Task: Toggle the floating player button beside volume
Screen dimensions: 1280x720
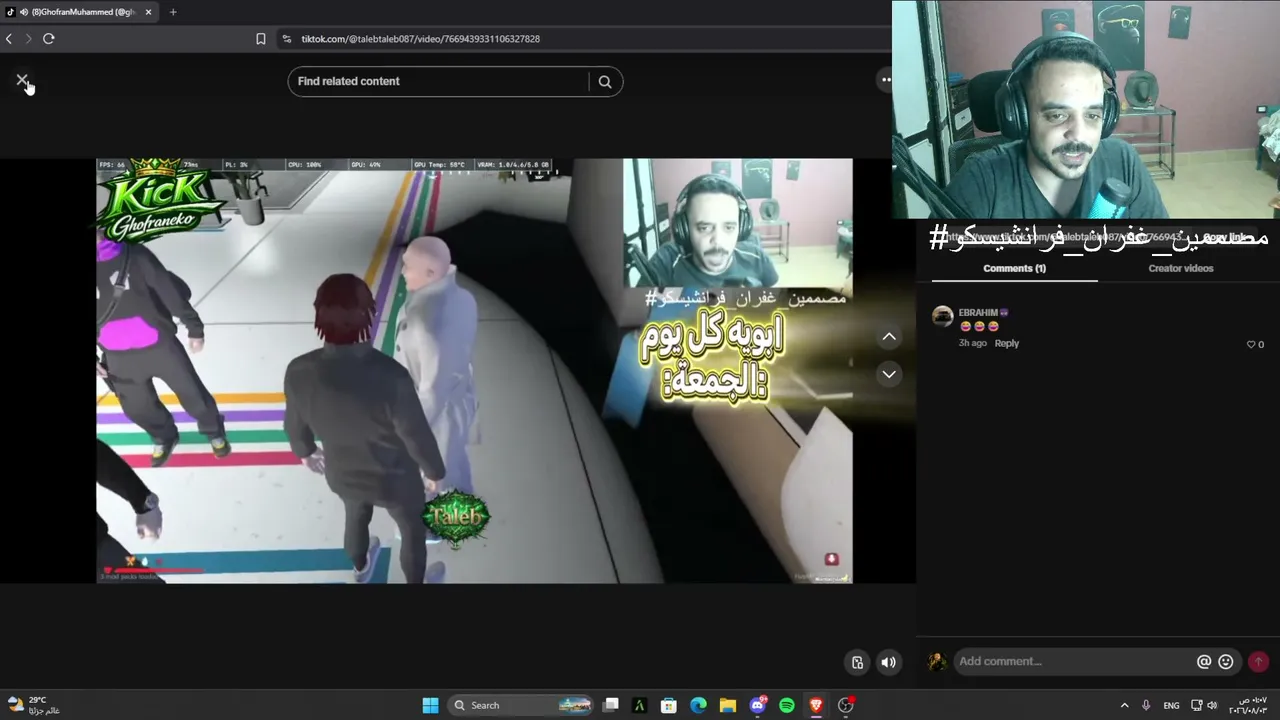Action: click(857, 662)
